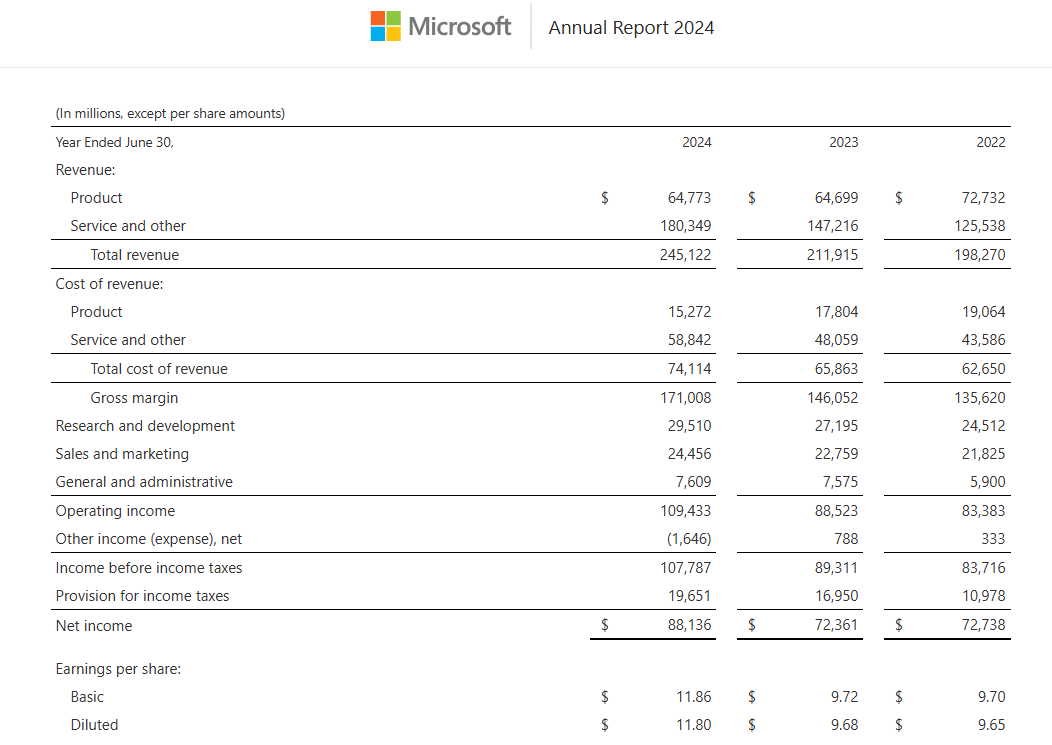Click the 'Other income (expense), net' label
This screenshot has height=745, width=1052.
[x=149, y=540]
